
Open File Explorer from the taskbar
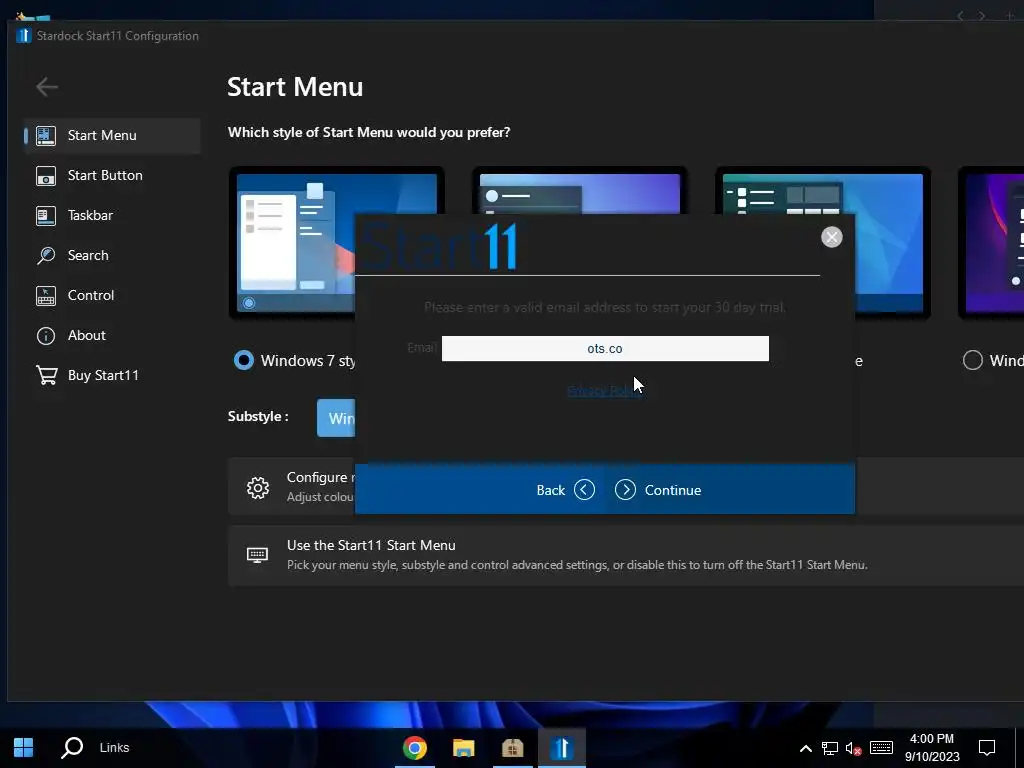[464, 748]
